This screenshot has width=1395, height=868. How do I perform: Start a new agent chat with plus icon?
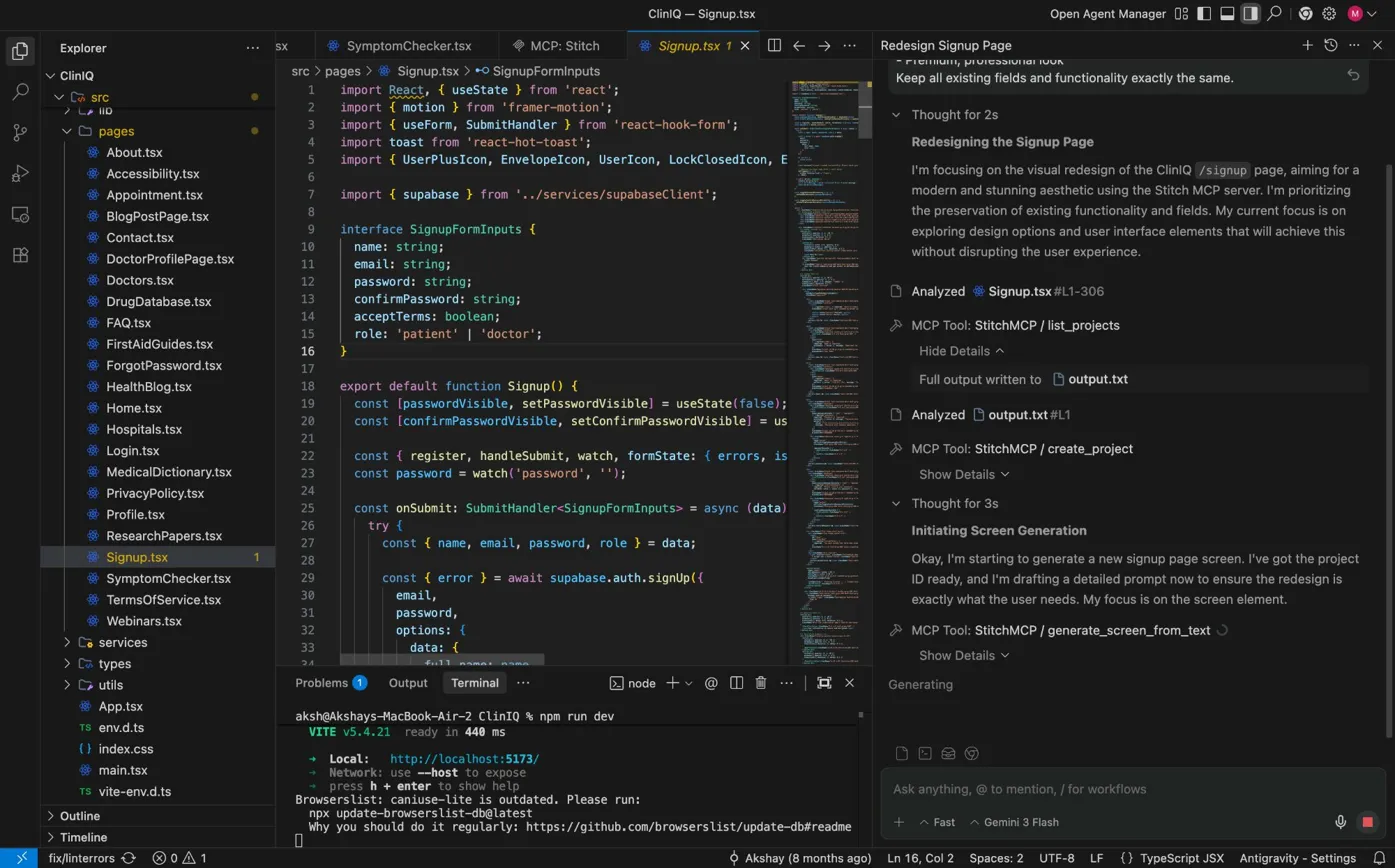pyautogui.click(x=1307, y=46)
